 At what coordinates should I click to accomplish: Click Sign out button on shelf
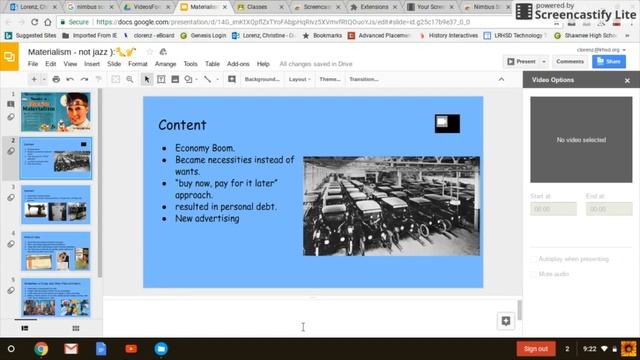click(x=536, y=349)
